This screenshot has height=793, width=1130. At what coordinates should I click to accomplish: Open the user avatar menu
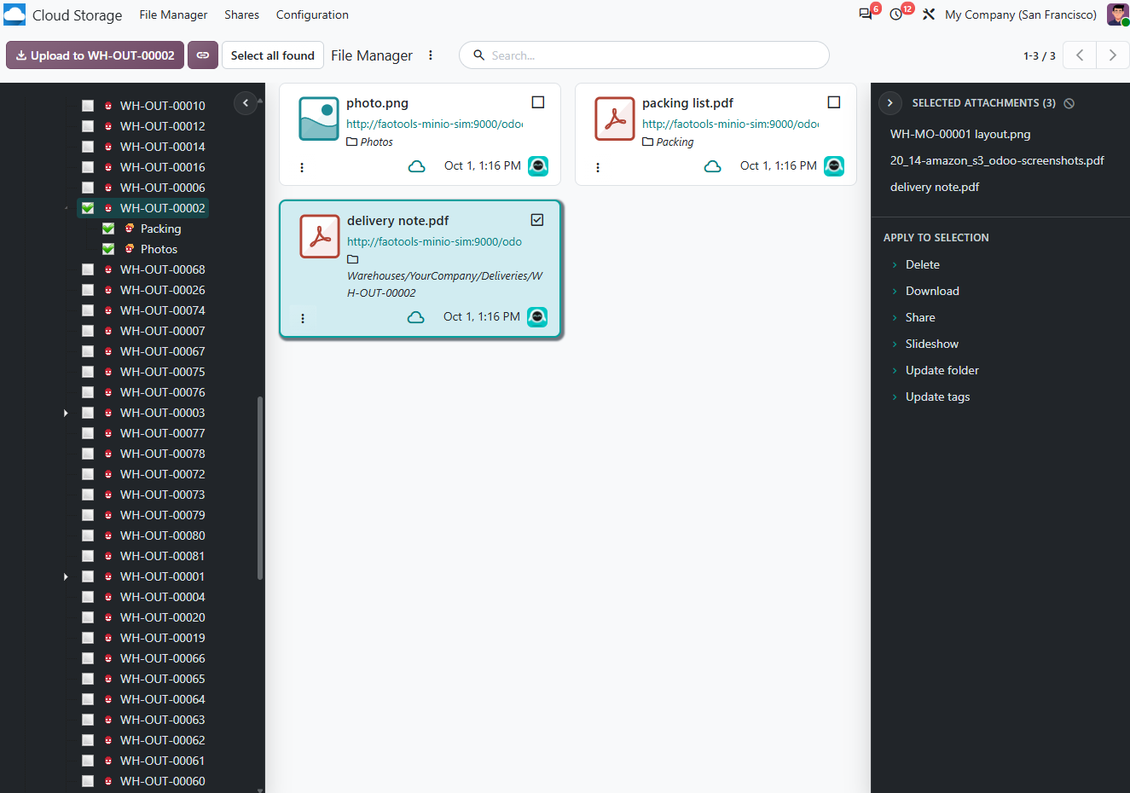click(1118, 14)
